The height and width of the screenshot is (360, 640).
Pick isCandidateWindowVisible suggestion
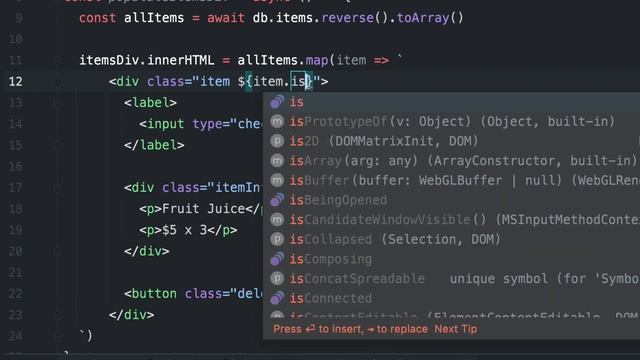point(451,219)
